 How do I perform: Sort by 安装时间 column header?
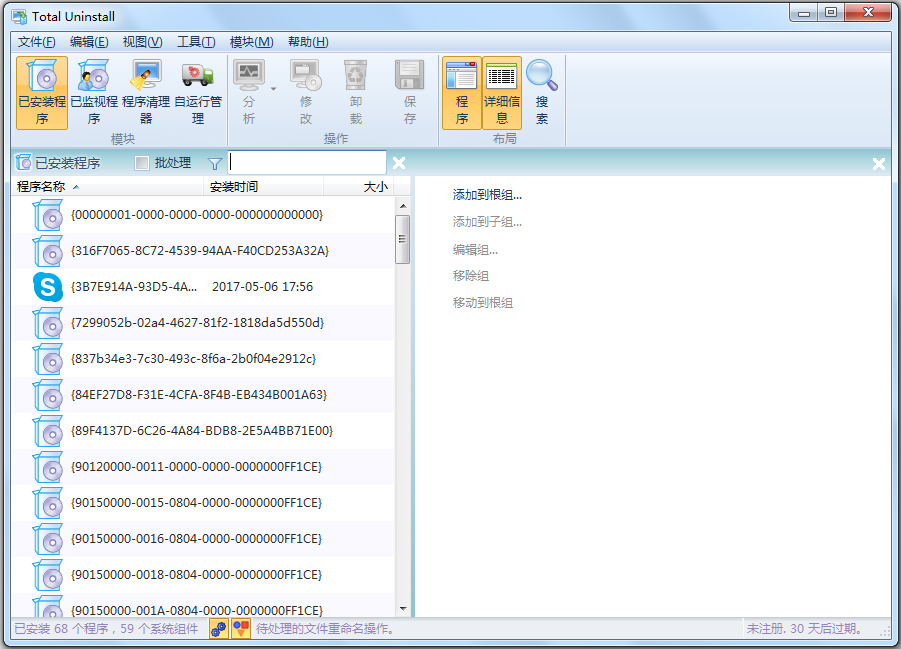click(x=263, y=187)
